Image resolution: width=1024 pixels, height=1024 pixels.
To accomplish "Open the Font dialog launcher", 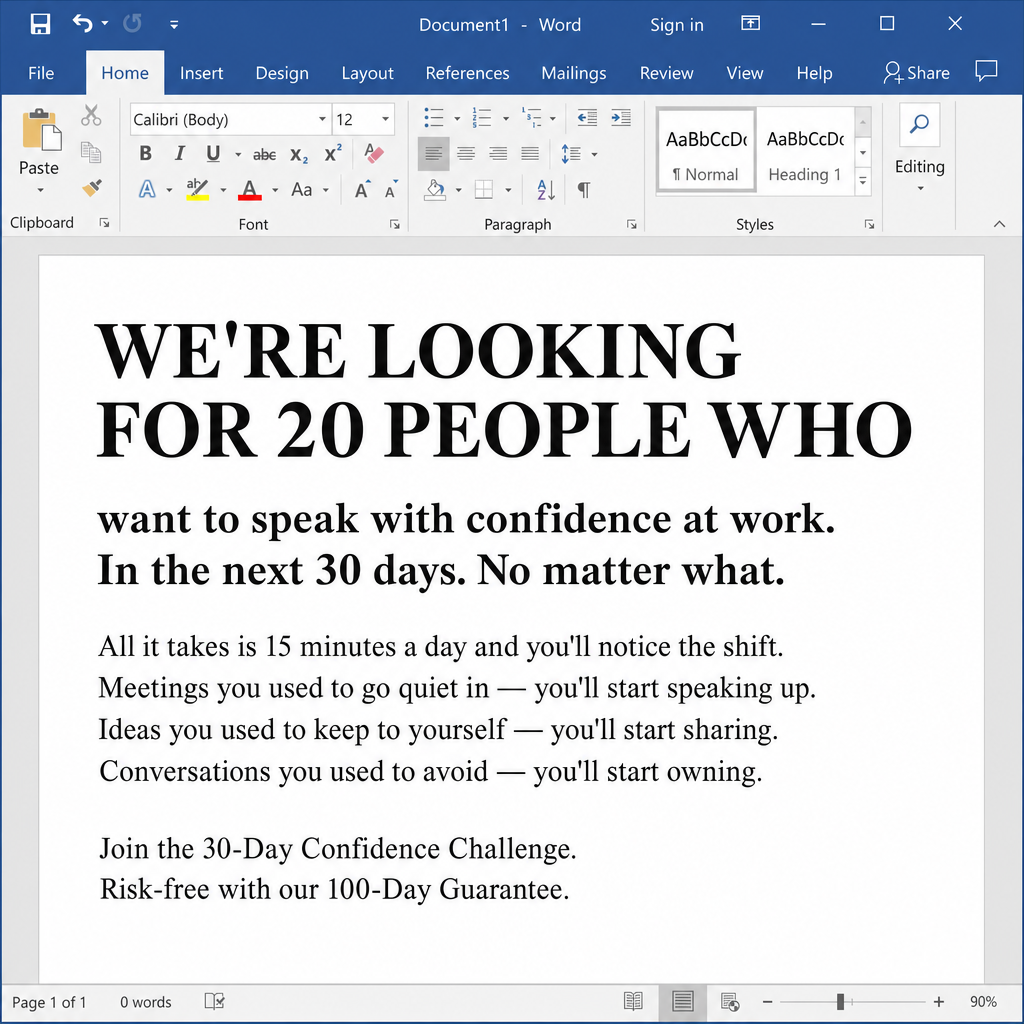I will 395,225.
